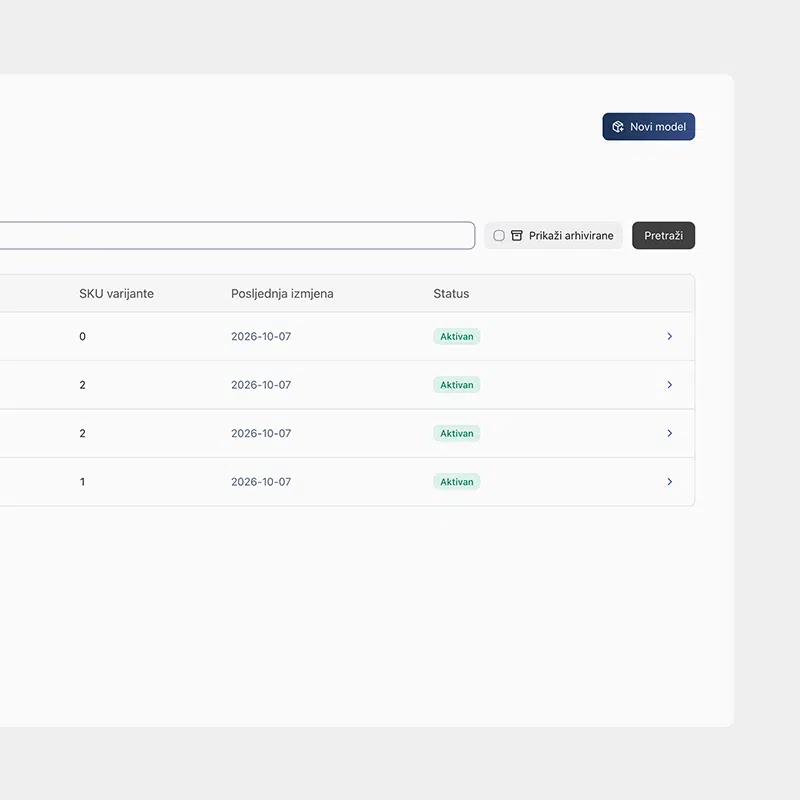Select the SKU value 0 cell
Image resolution: width=800 pixels, height=800 pixels.
click(83, 336)
